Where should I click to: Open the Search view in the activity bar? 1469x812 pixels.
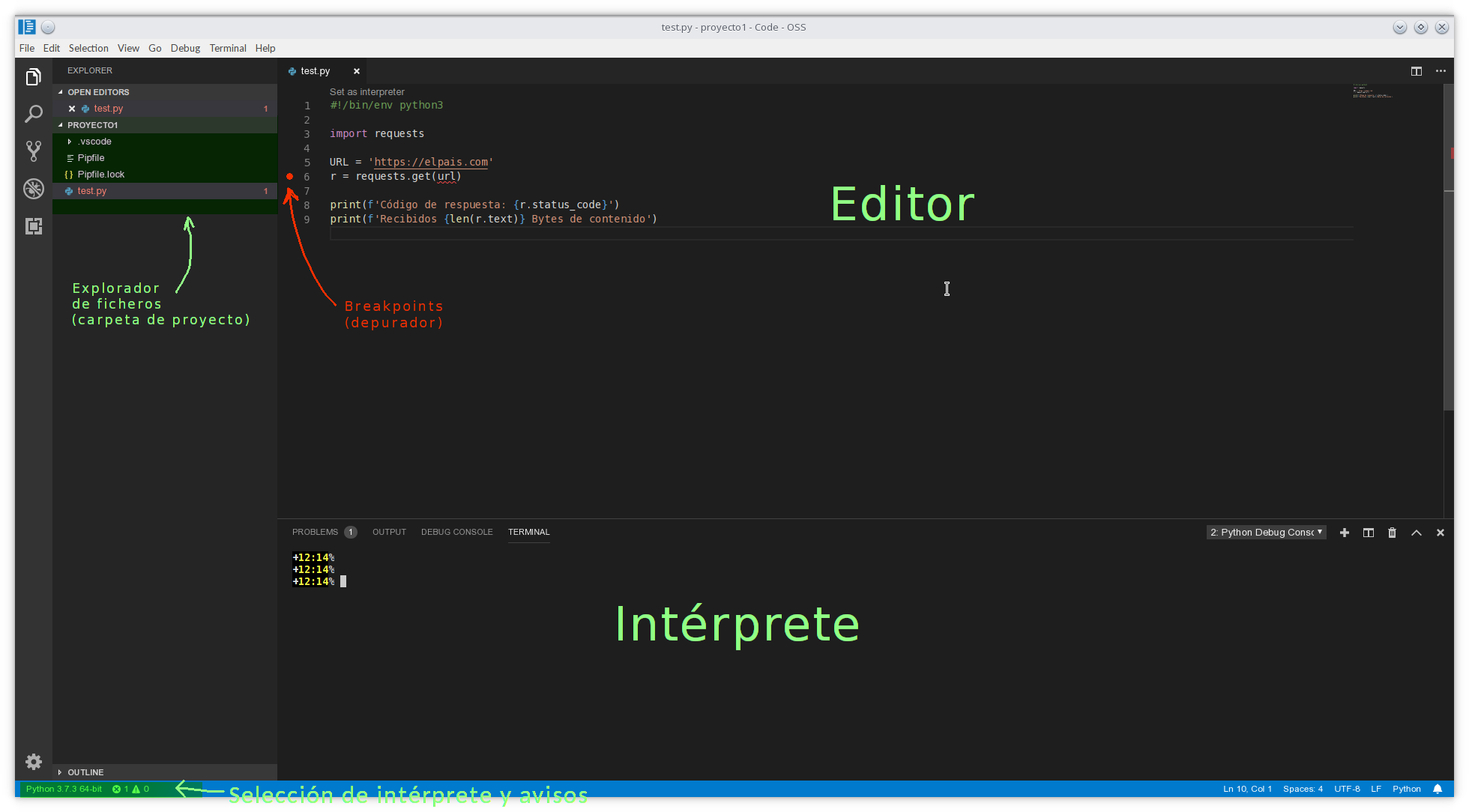point(33,113)
